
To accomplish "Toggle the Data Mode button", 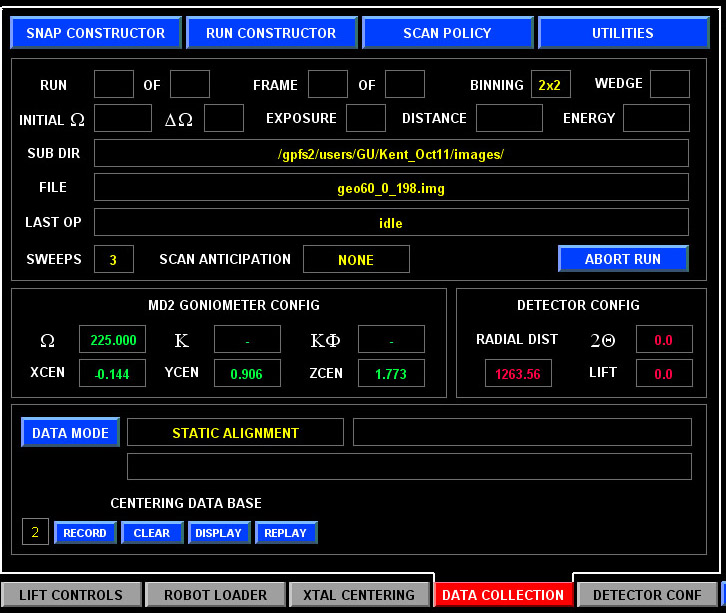I will [x=70, y=433].
